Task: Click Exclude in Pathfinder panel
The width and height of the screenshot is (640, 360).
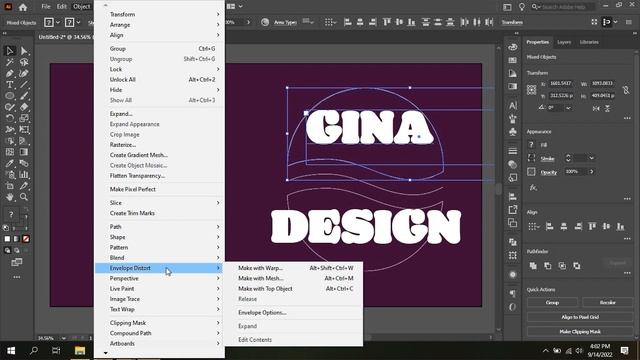Action: [577, 266]
